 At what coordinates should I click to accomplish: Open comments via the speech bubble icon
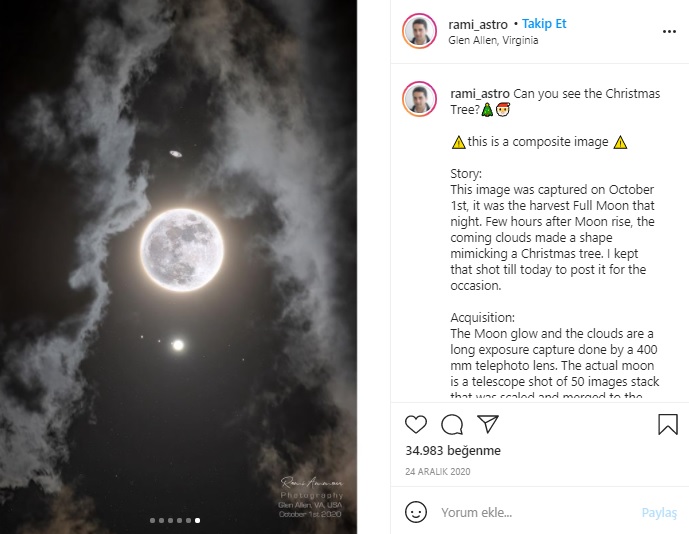coord(452,424)
